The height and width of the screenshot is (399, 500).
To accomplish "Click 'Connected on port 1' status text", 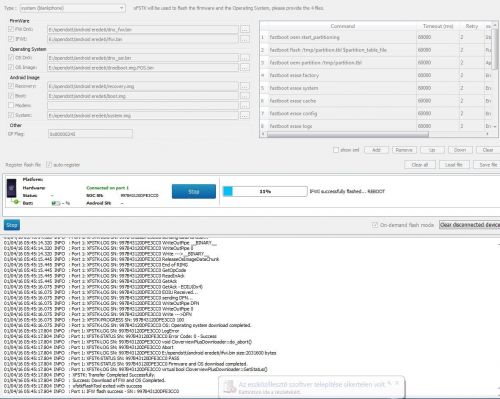I will click(108, 188).
